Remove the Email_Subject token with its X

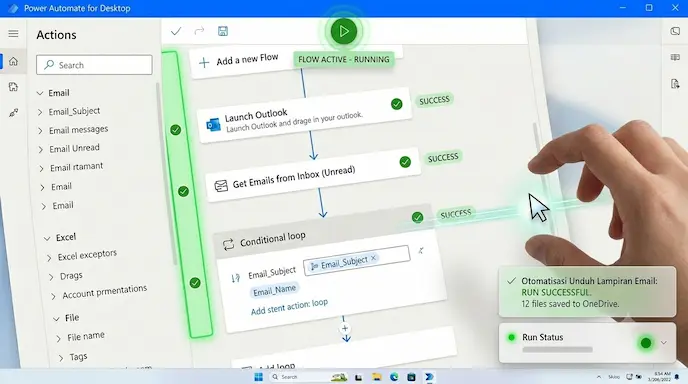tap(373, 258)
